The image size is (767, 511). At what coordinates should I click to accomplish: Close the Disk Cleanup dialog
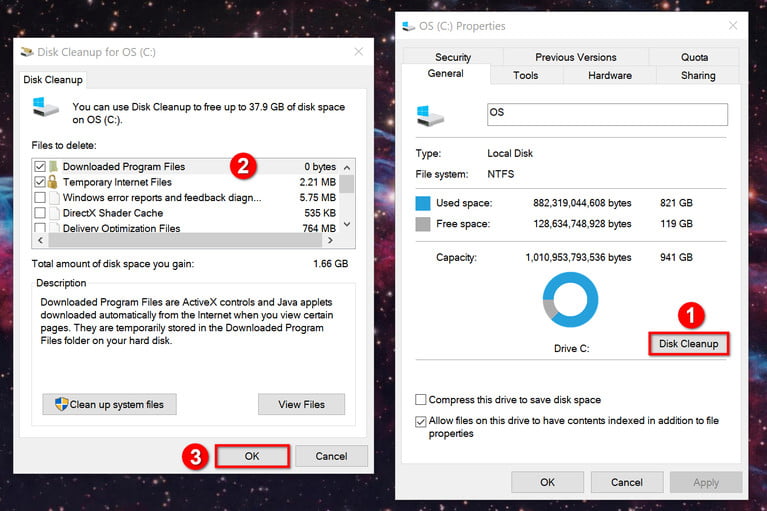point(359,52)
